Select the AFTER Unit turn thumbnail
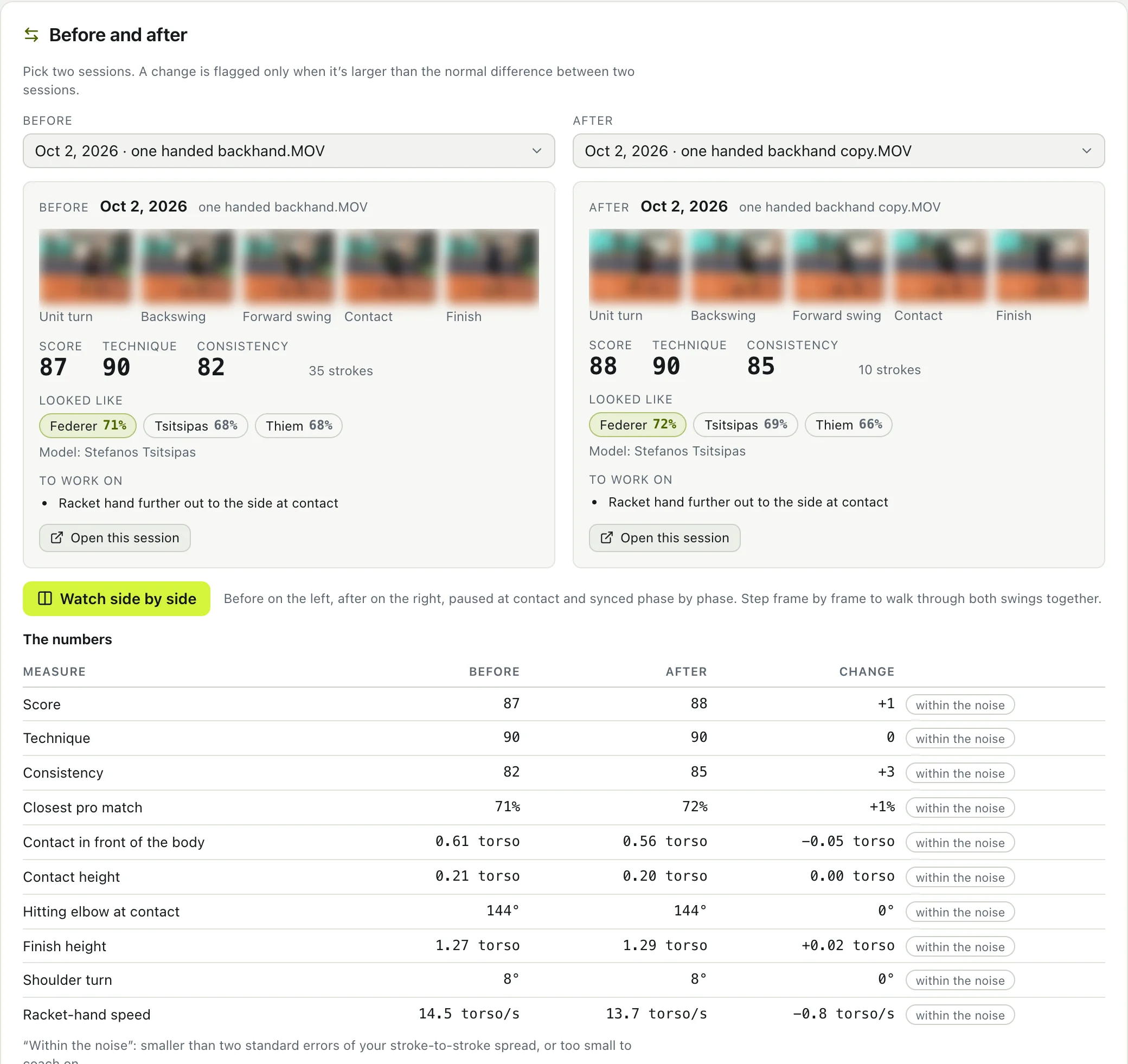Screen dimensions: 1128x1064 635,265
